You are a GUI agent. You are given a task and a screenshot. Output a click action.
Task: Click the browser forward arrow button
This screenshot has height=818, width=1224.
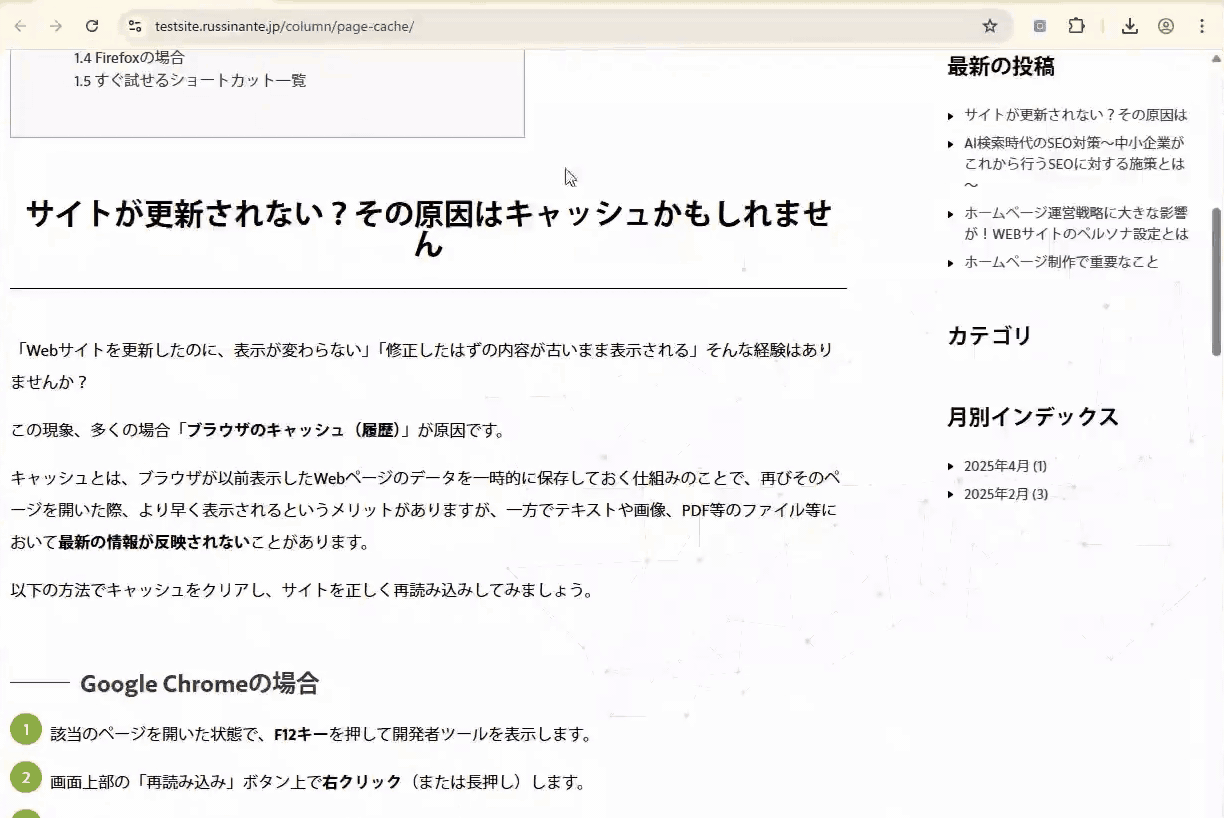coord(56,26)
